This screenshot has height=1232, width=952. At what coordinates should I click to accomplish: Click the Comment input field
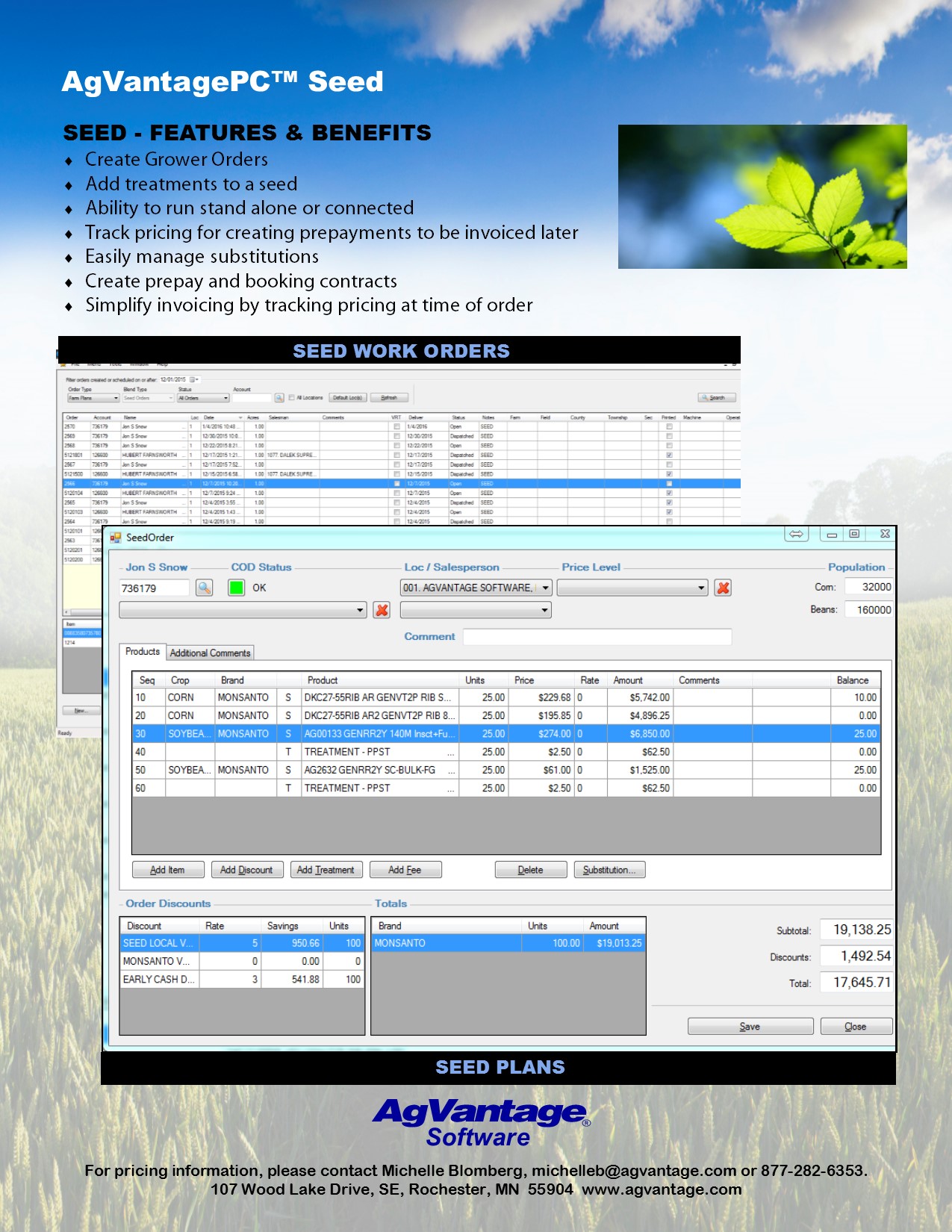tap(597, 637)
